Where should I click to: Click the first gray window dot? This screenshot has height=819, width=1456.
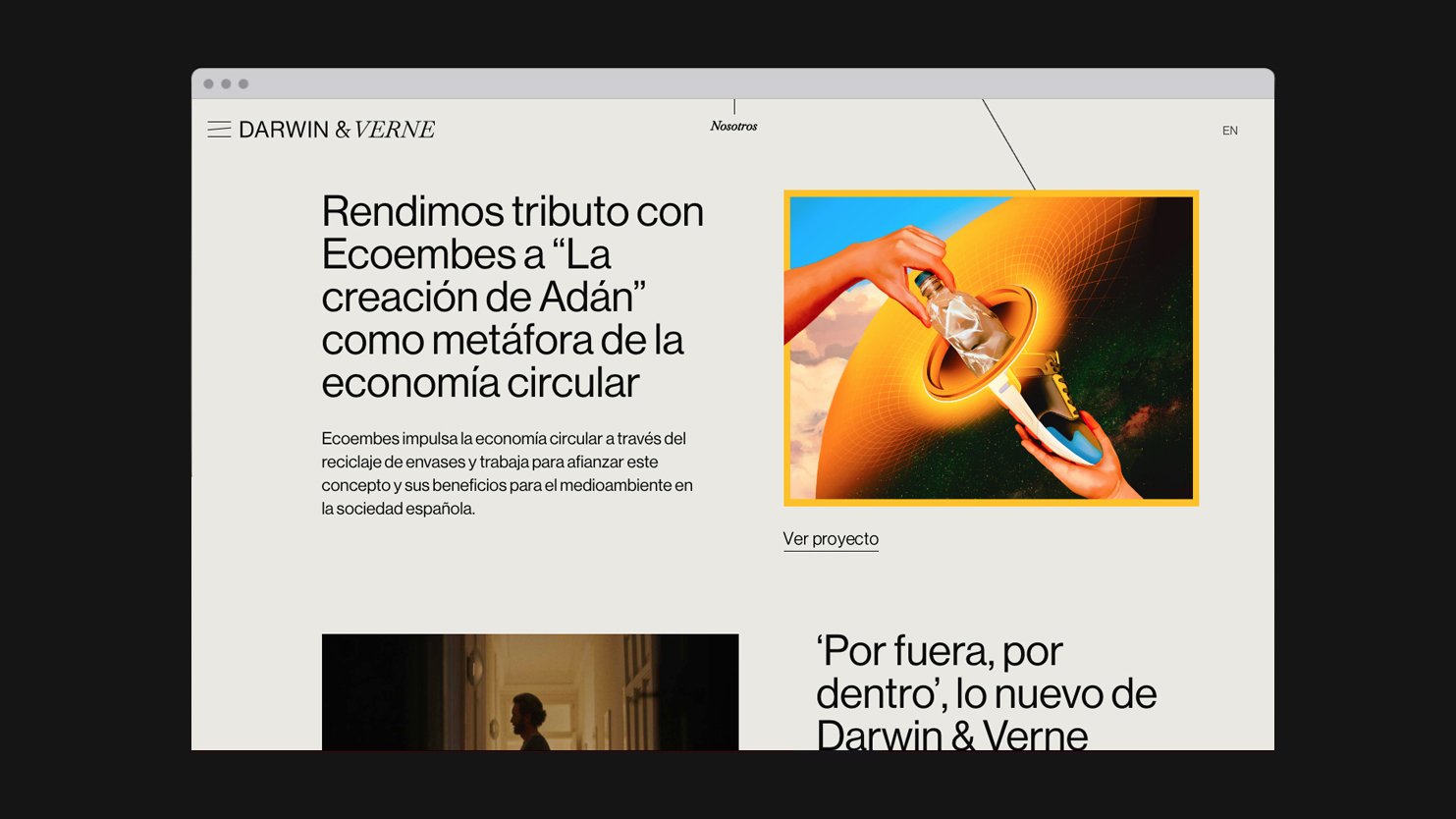[x=208, y=84]
